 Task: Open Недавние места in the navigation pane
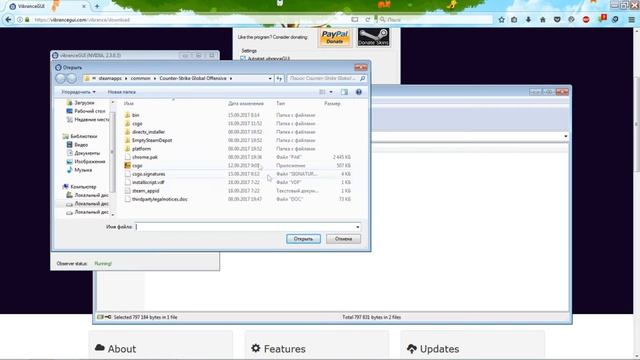tap(91, 120)
